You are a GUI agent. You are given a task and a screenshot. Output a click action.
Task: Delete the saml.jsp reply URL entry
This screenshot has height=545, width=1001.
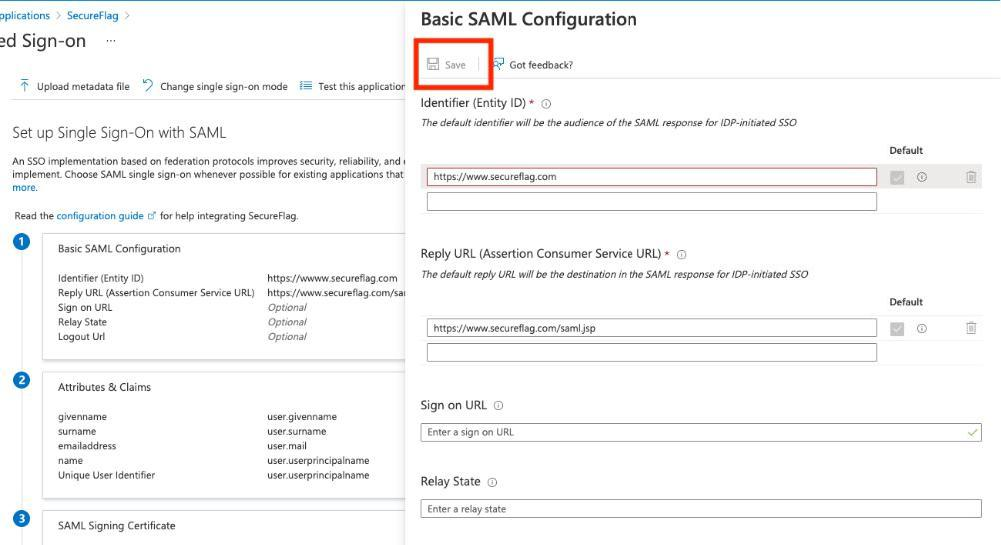click(971, 328)
